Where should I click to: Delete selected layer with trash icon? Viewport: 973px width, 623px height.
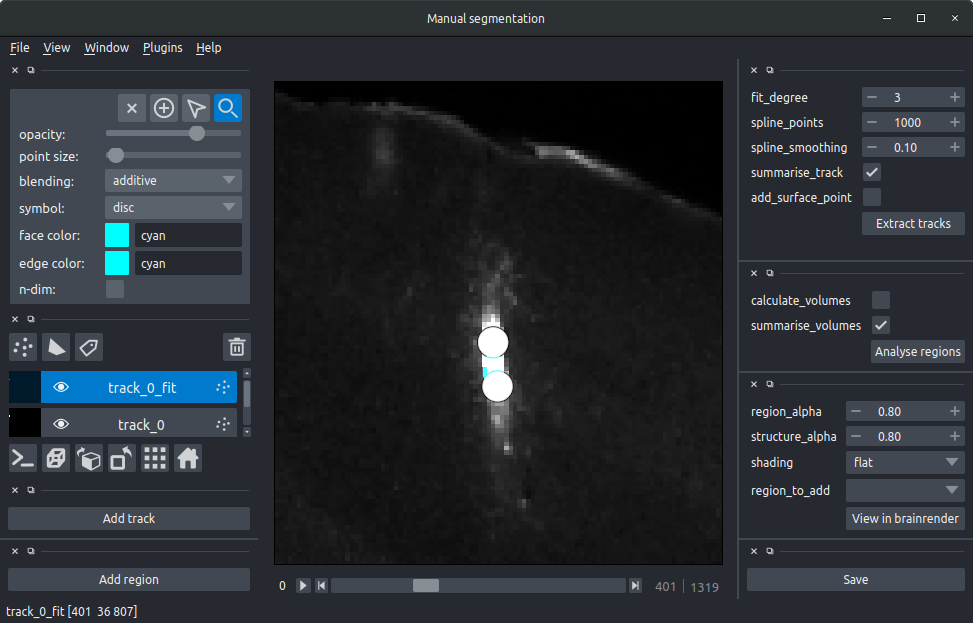pyautogui.click(x=236, y=346)
